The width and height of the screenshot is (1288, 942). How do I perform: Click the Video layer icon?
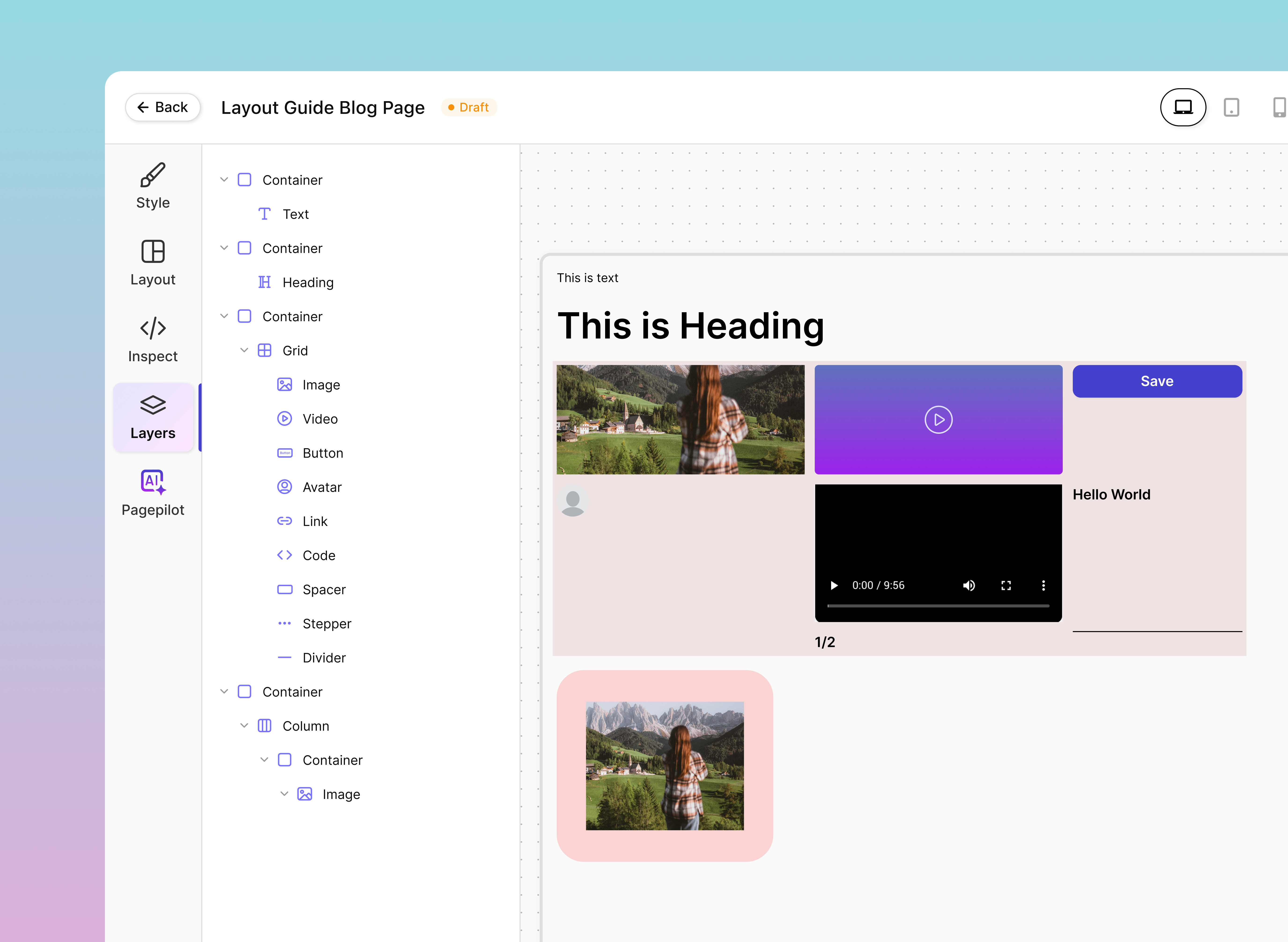point(285,419)
